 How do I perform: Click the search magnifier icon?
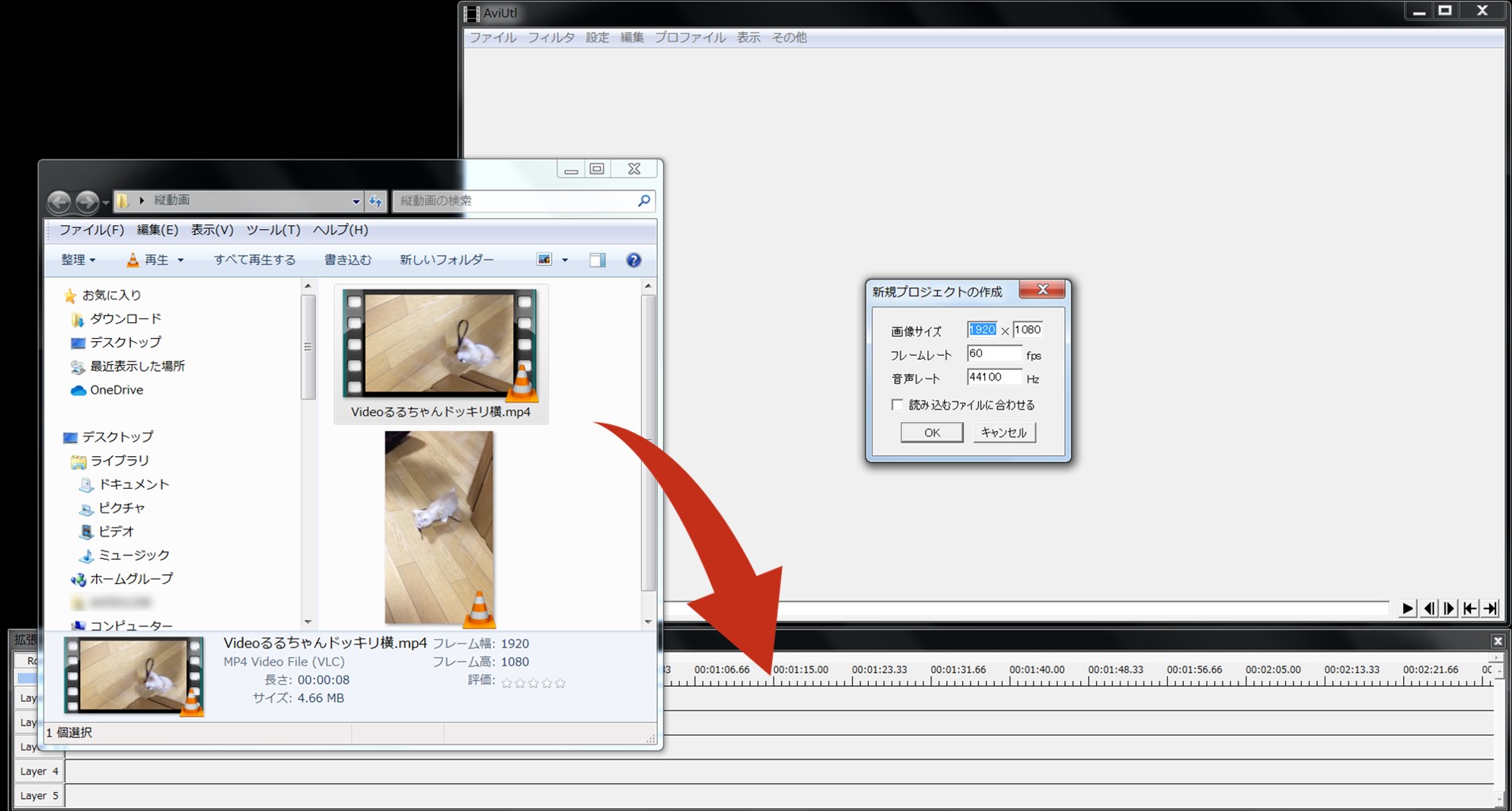[644, 200]
